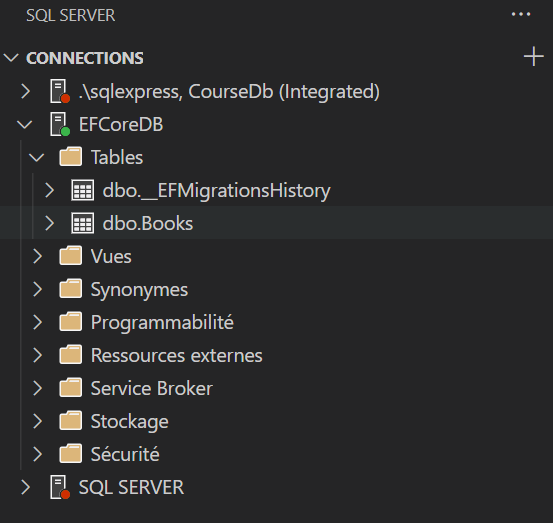This screenshot has width=553, height=523.
Task: Select the EFCoreDB connection label
Action: pos(121,124)
